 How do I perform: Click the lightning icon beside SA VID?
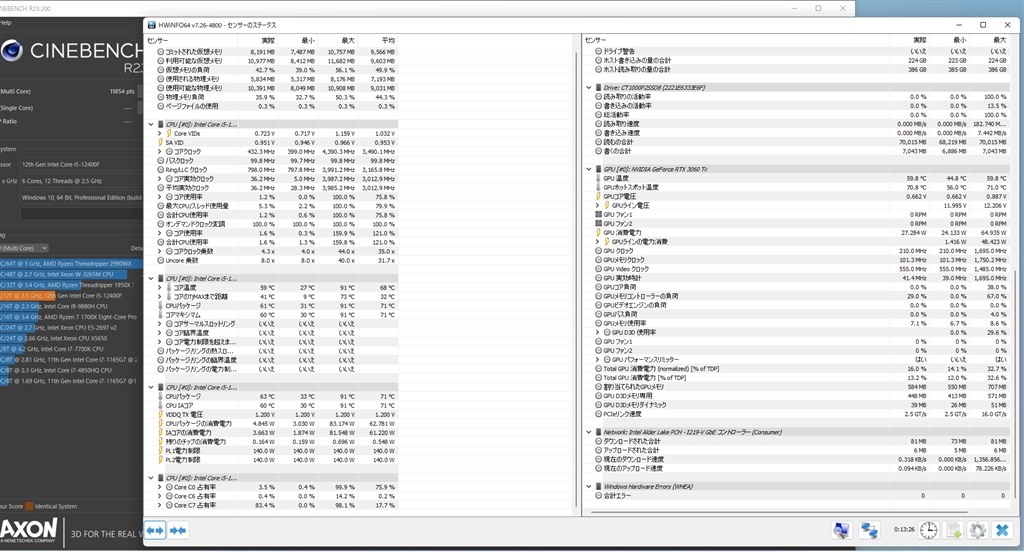click(160, 142)
